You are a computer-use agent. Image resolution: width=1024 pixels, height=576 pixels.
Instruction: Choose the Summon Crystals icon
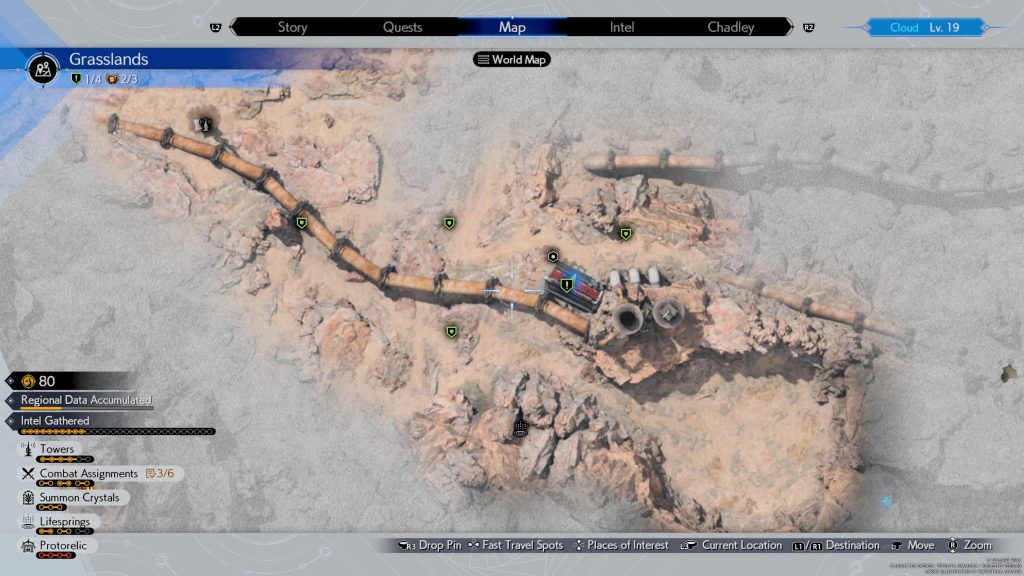coord(26,498)
